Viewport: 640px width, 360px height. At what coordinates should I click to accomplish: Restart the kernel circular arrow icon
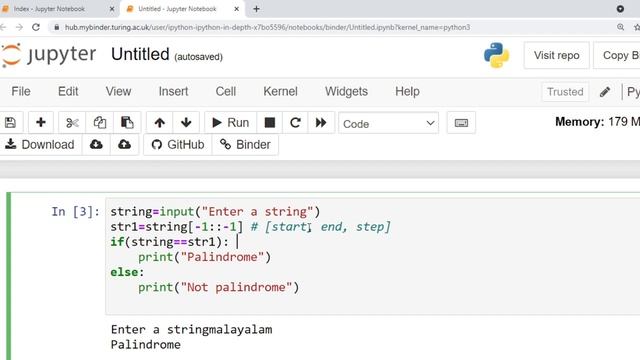click(x=295, y=122)
